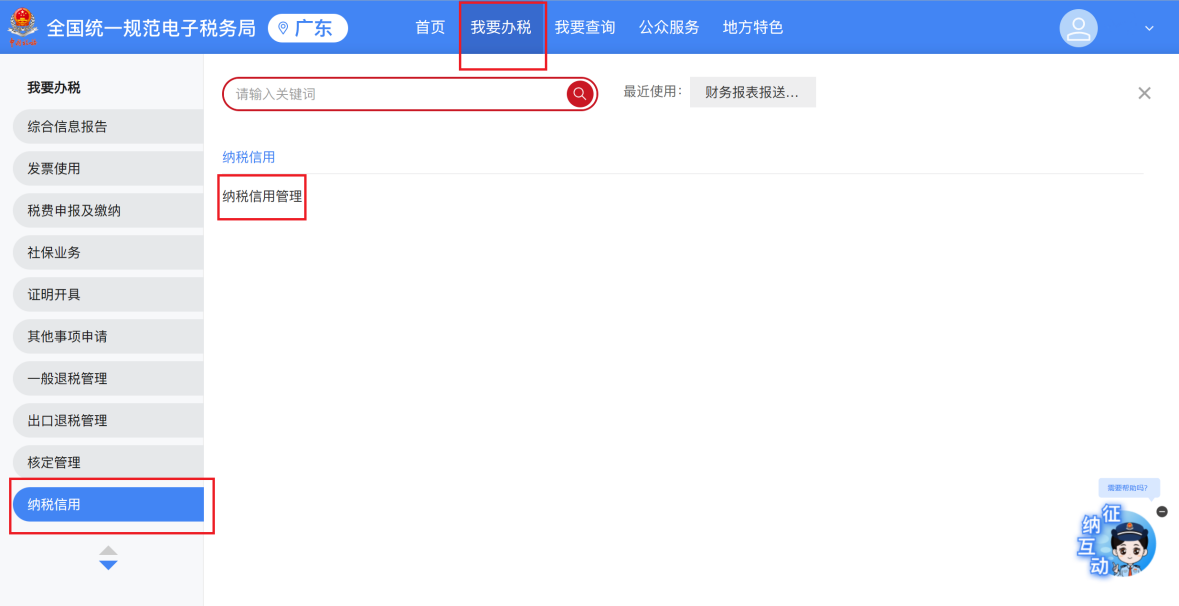Image resolution: width=1179 pixels, height=606 pixels.
Task: Click recently used 财务报表报送 button
Action: click(752, 92)
